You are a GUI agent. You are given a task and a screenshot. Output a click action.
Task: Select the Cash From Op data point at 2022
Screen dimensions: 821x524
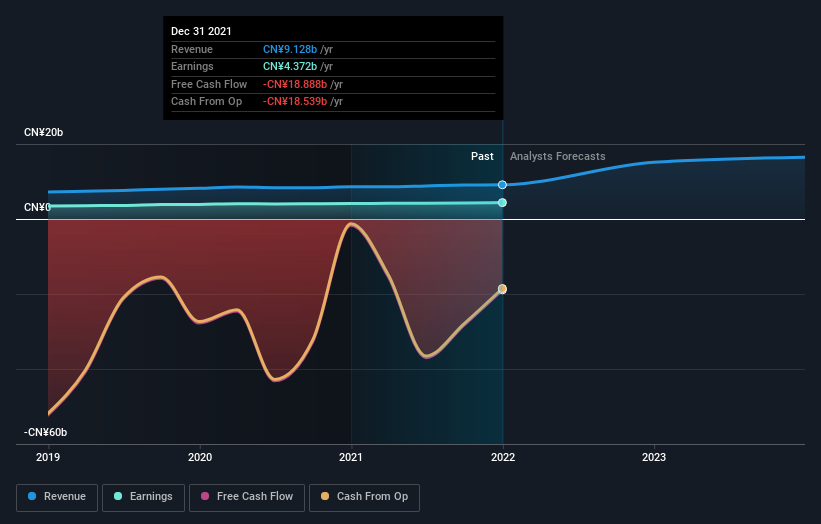click(x=502, y=289)
